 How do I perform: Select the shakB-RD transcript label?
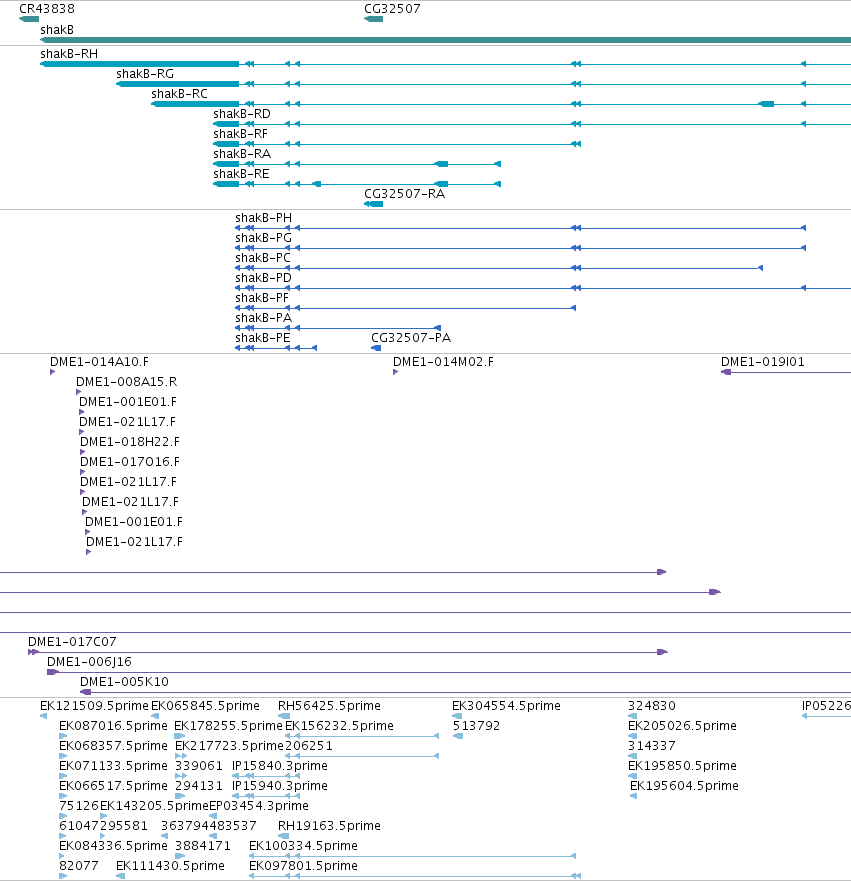click(242, 114)
